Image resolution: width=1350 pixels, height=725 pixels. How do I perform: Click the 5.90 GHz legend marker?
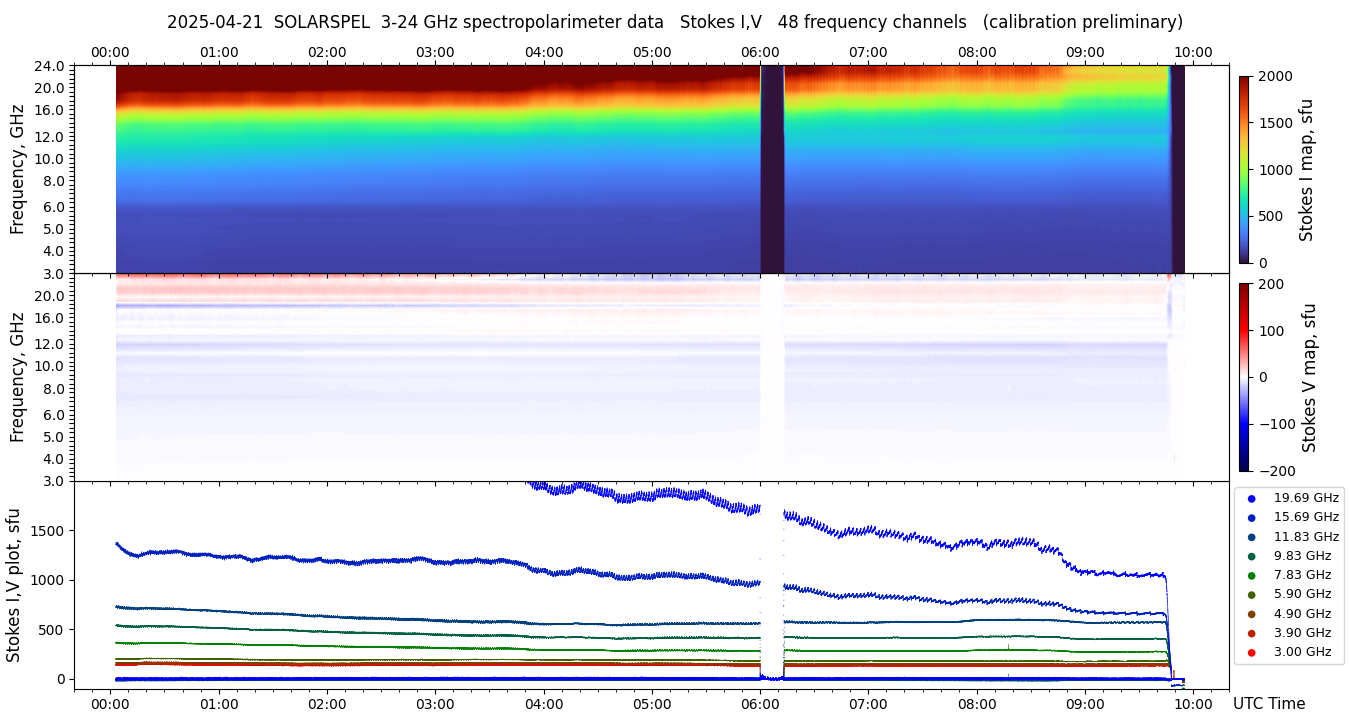pos(1251,595)
